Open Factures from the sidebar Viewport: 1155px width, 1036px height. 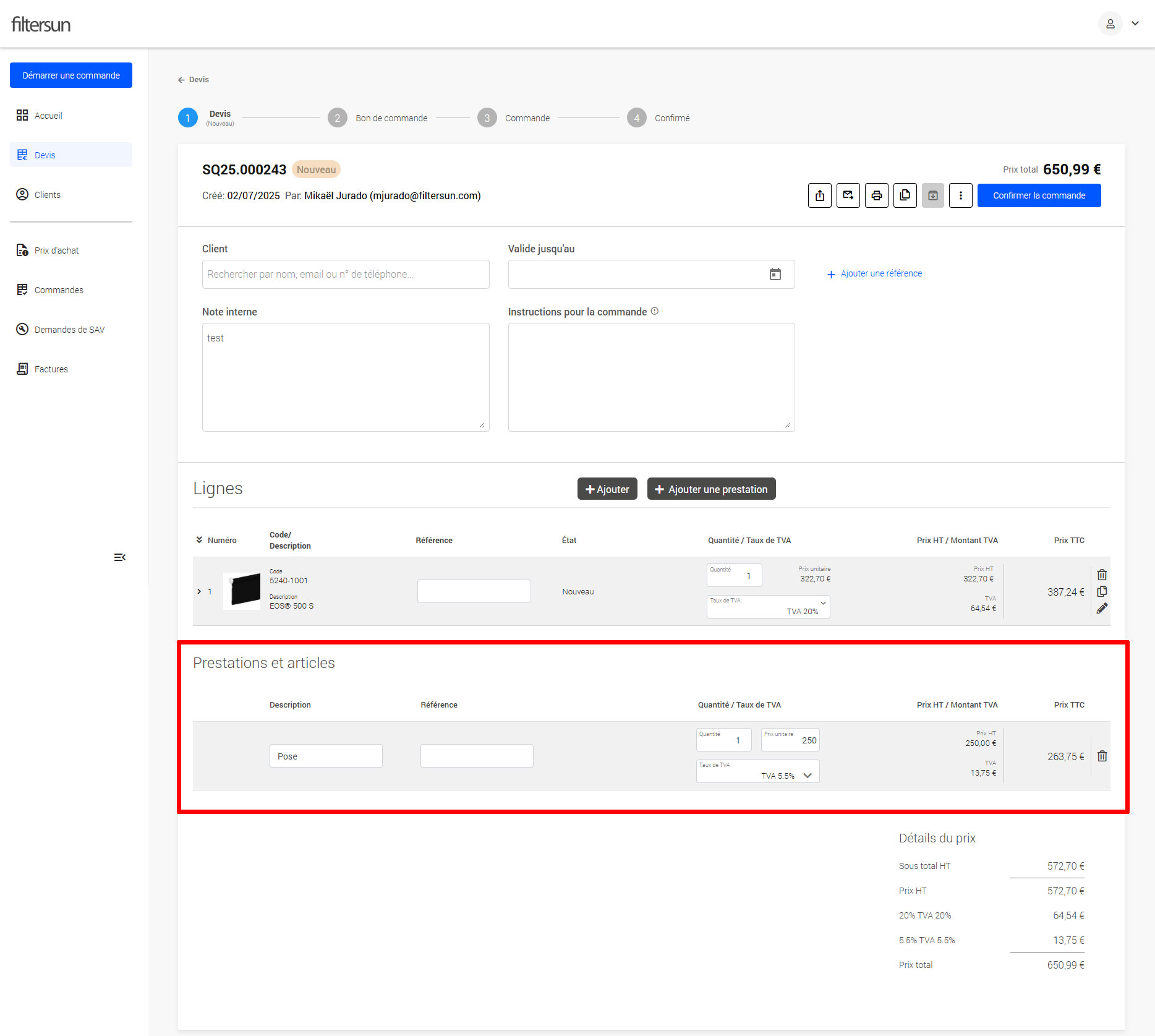click(x=51, y=369)
